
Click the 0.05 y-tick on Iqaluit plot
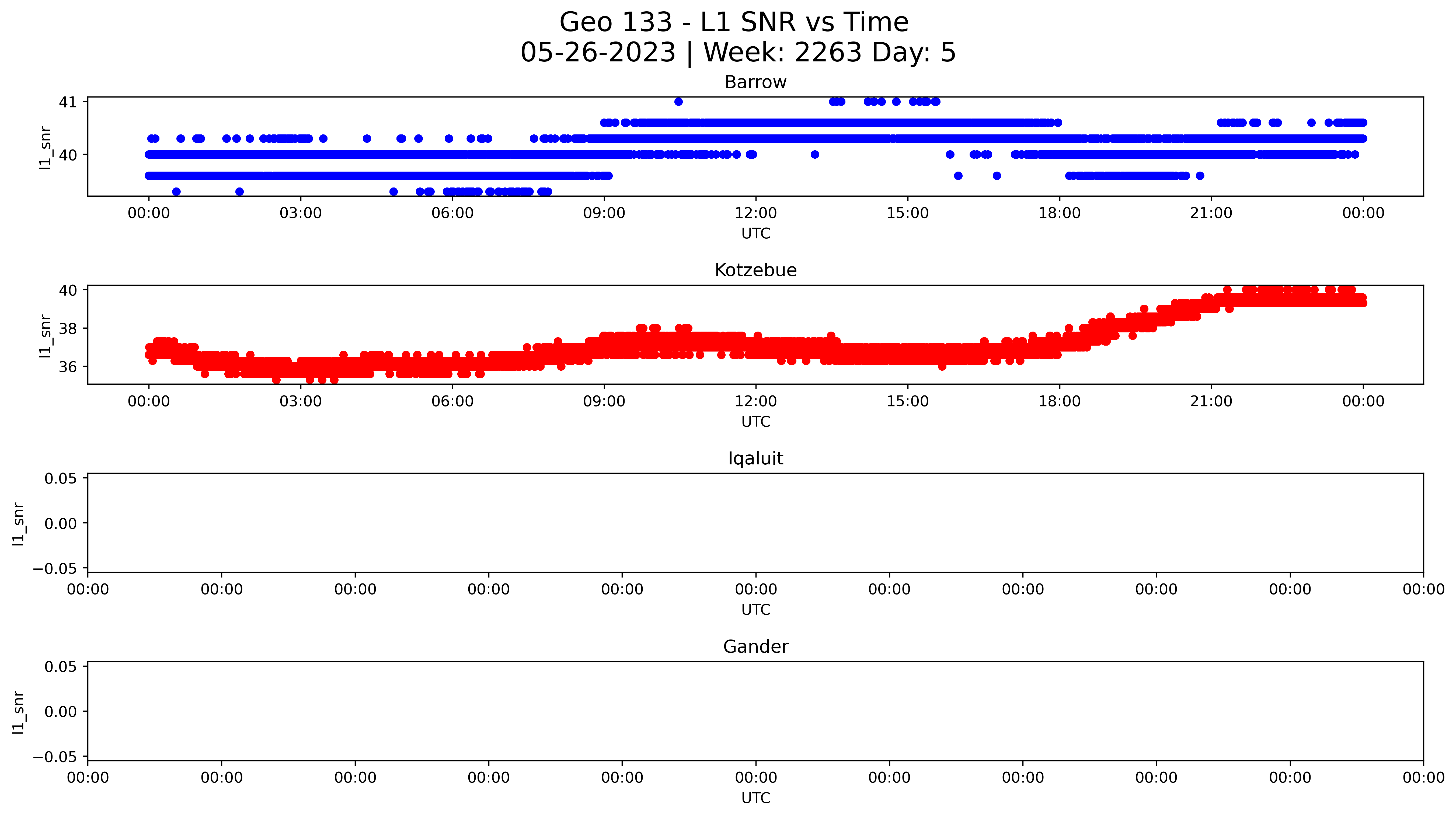61,479
